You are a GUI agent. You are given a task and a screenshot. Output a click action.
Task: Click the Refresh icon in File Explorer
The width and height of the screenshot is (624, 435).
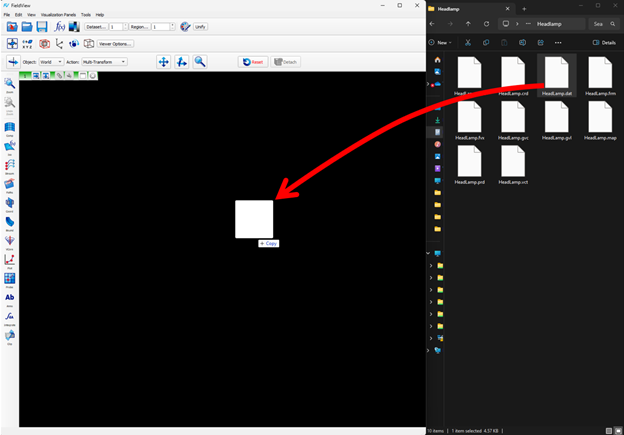coord(486,23)
